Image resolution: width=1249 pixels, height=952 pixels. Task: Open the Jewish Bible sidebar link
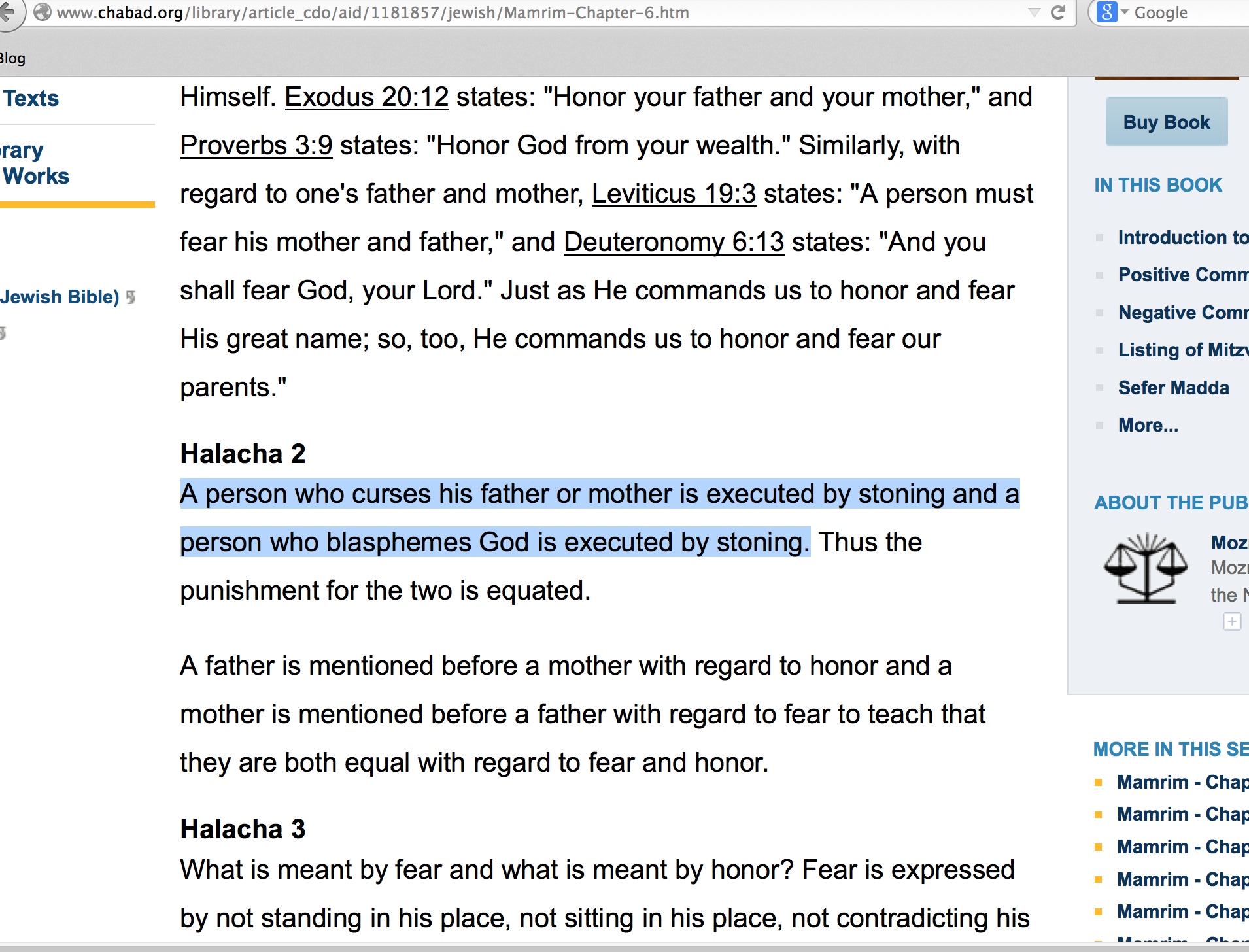pos(60,297)
